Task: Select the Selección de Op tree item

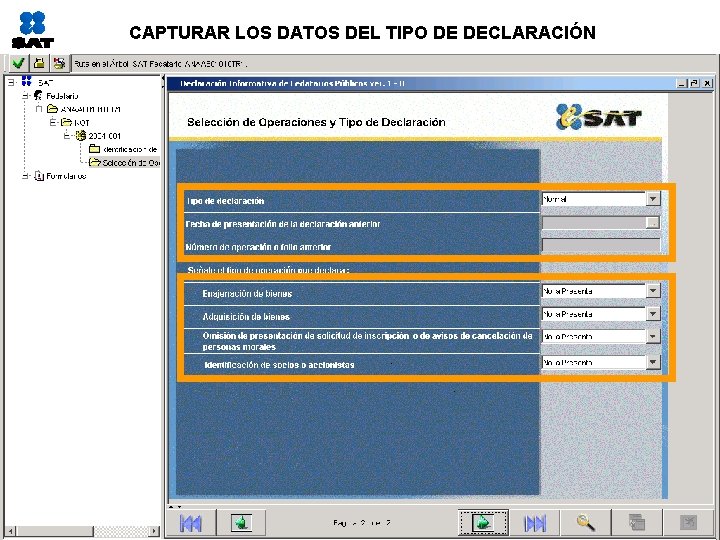Action: (x=130, y=163)
